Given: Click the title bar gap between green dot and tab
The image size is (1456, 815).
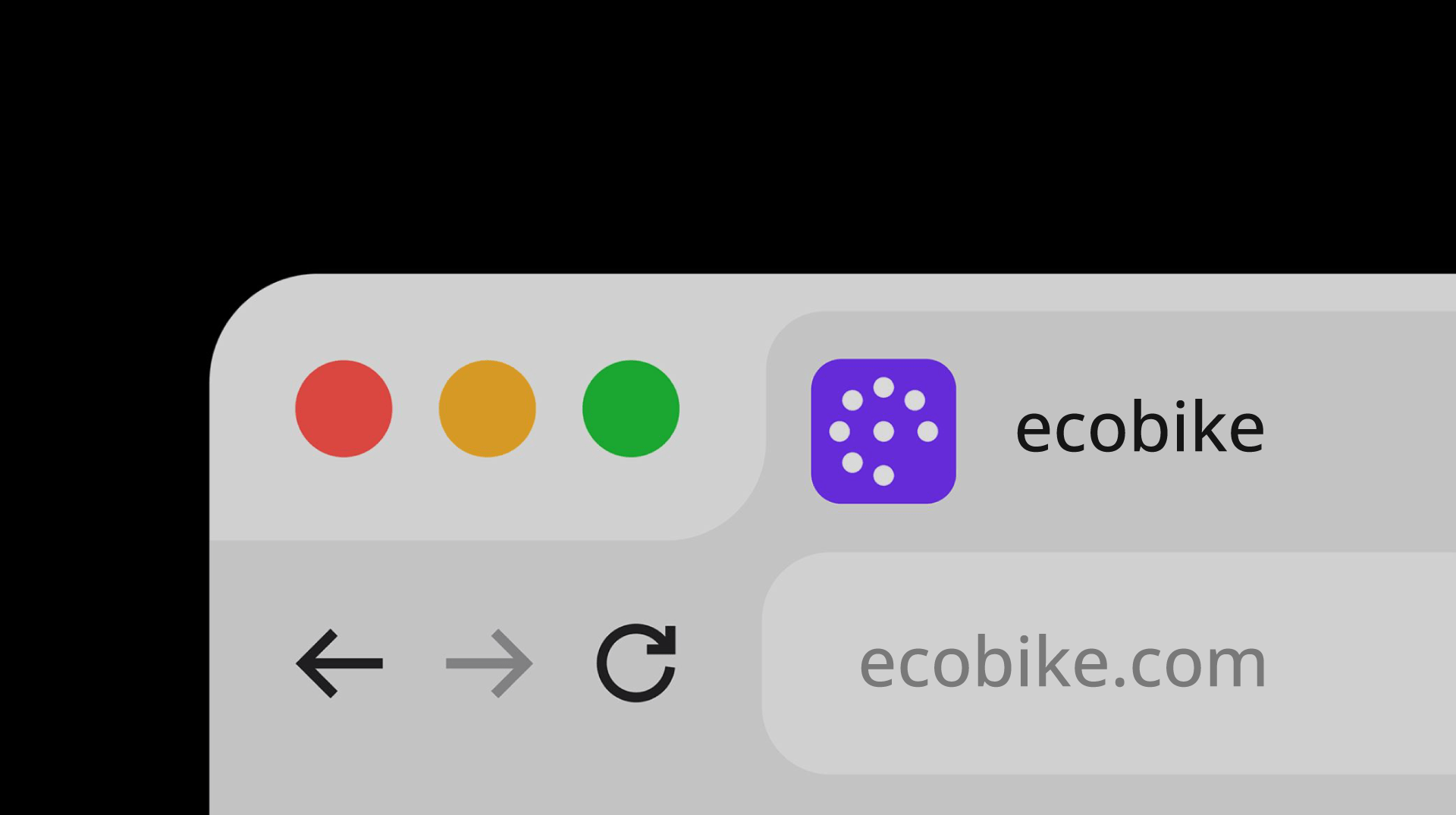Looking at the screenshot, I should pyautogui.click(x=722, y=409).
